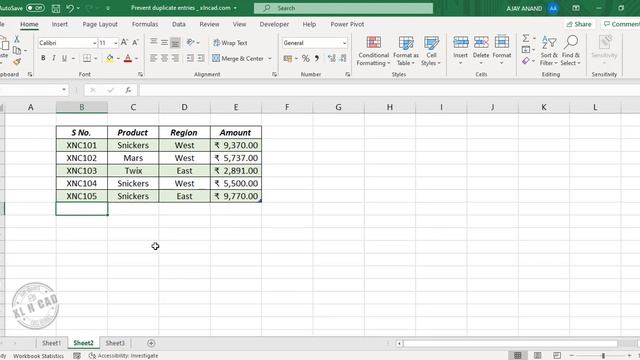This screenshot has height=360, width=640.
Task: Click Accessibility: Investigate status
Action: (x=123, y=356)
